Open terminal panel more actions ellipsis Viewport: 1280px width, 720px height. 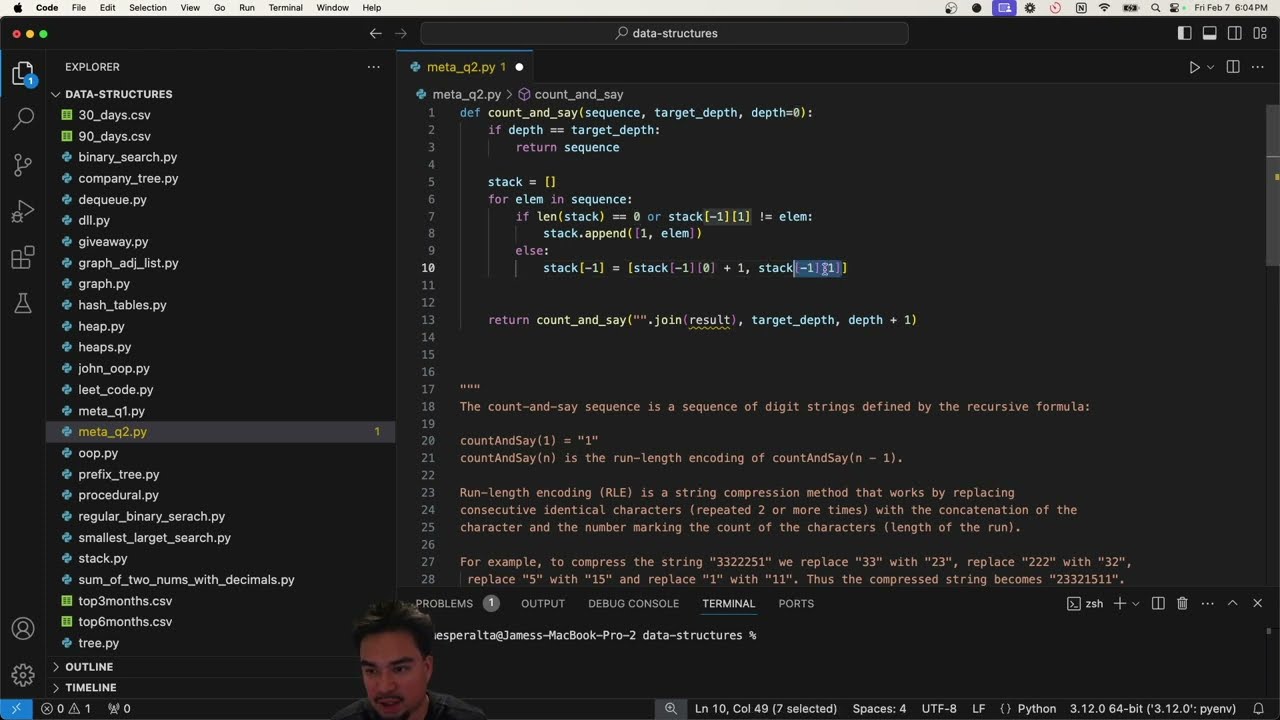click(1206, 603)
